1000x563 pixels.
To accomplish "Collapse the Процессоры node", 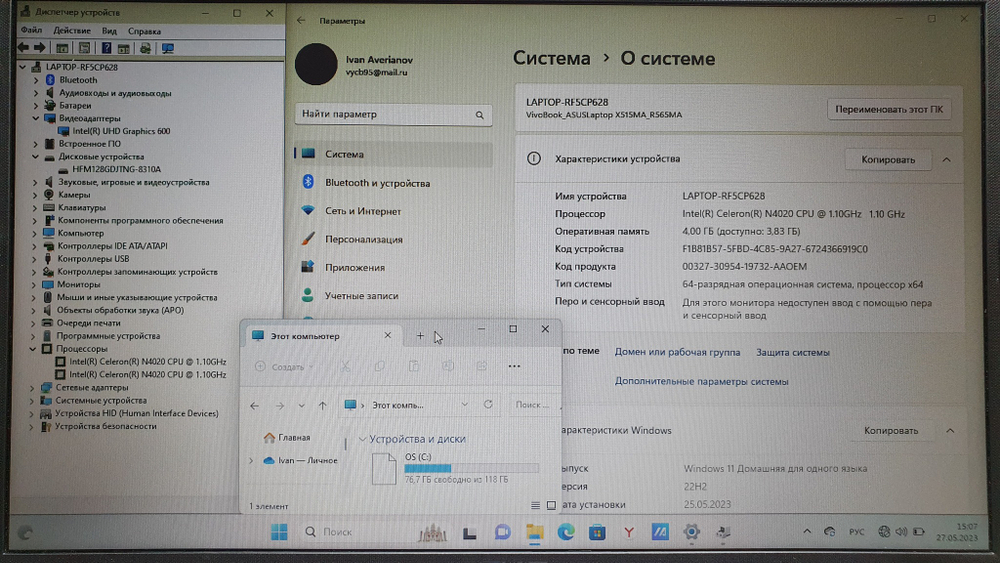I will coord(33,349).
